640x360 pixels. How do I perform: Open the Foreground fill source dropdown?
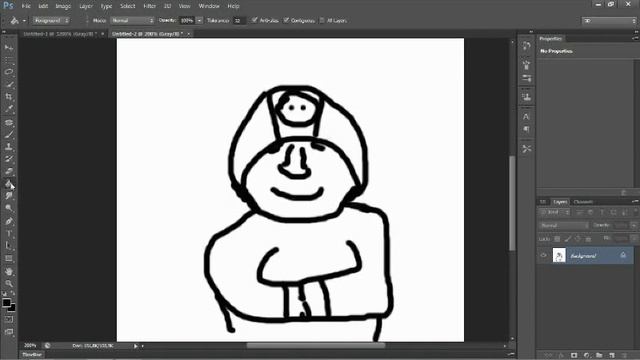pyautogui.click(x=51, y=20)
